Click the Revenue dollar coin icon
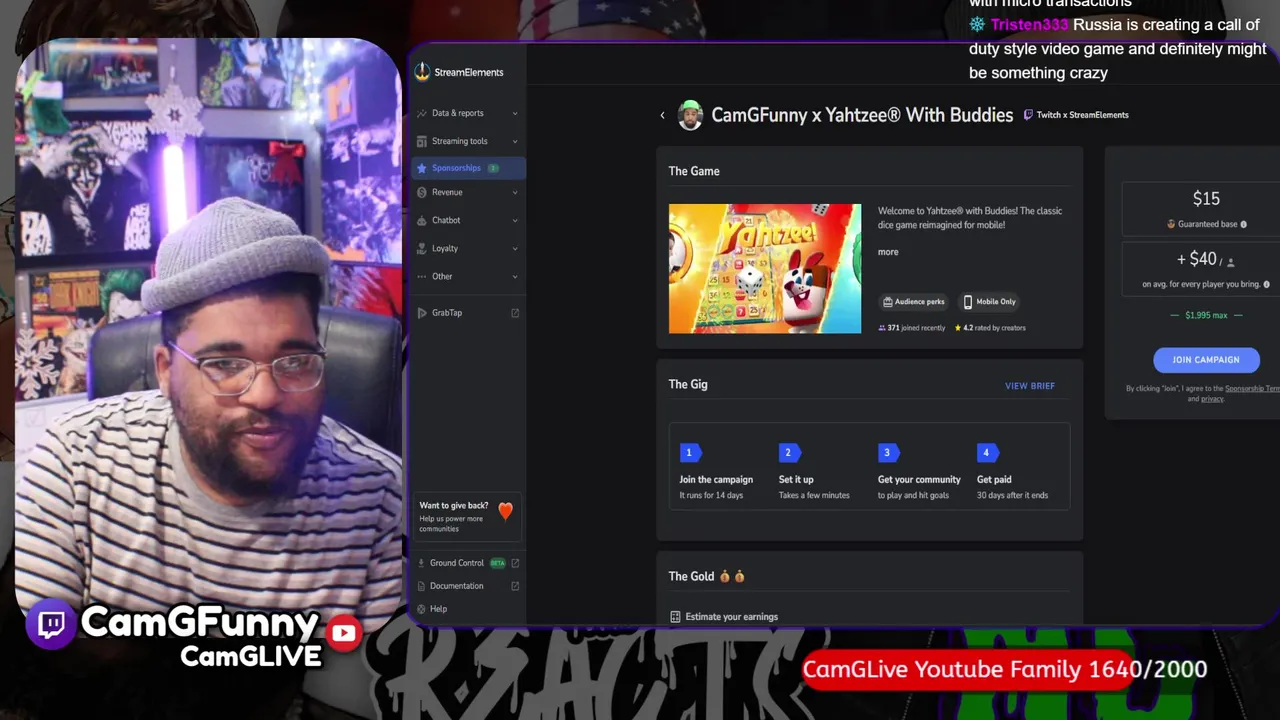 pyautogui.click(x=422, y=192)
